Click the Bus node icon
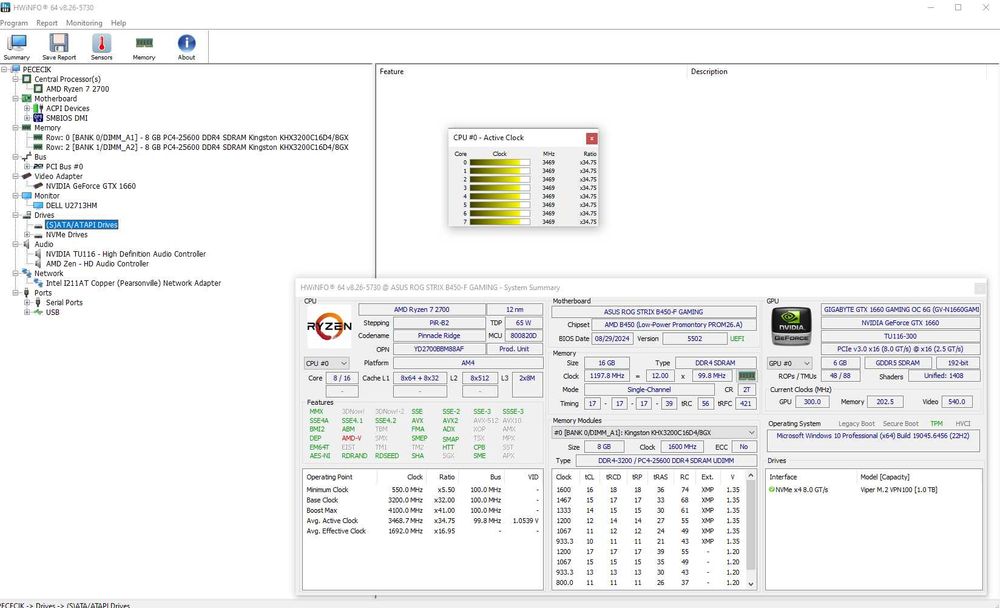The width and height of the screenshot is (1000, 608). pyautogui.click(x=27, y=156)
